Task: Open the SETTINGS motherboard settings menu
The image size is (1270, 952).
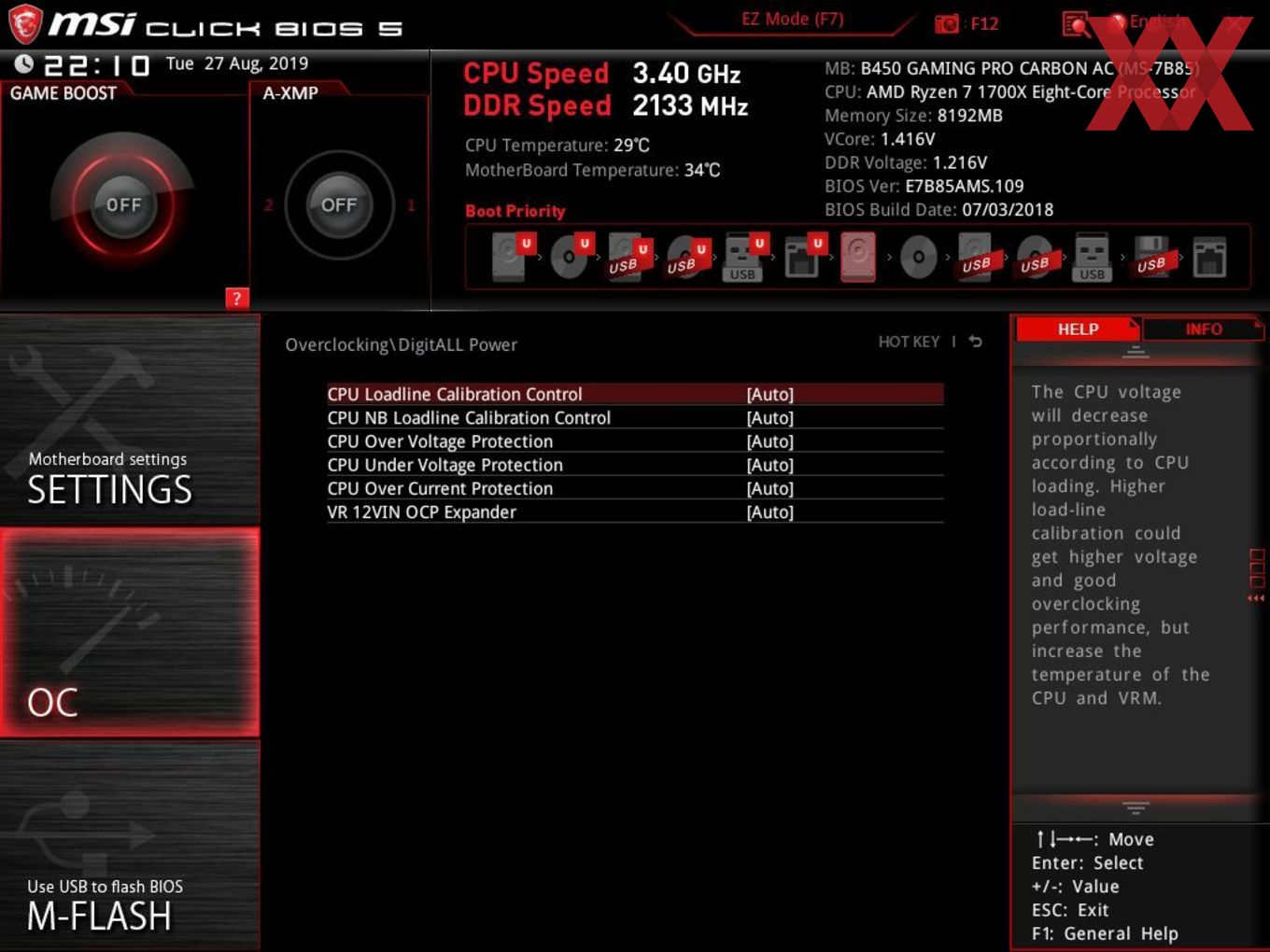Action: tap(130, 420)
